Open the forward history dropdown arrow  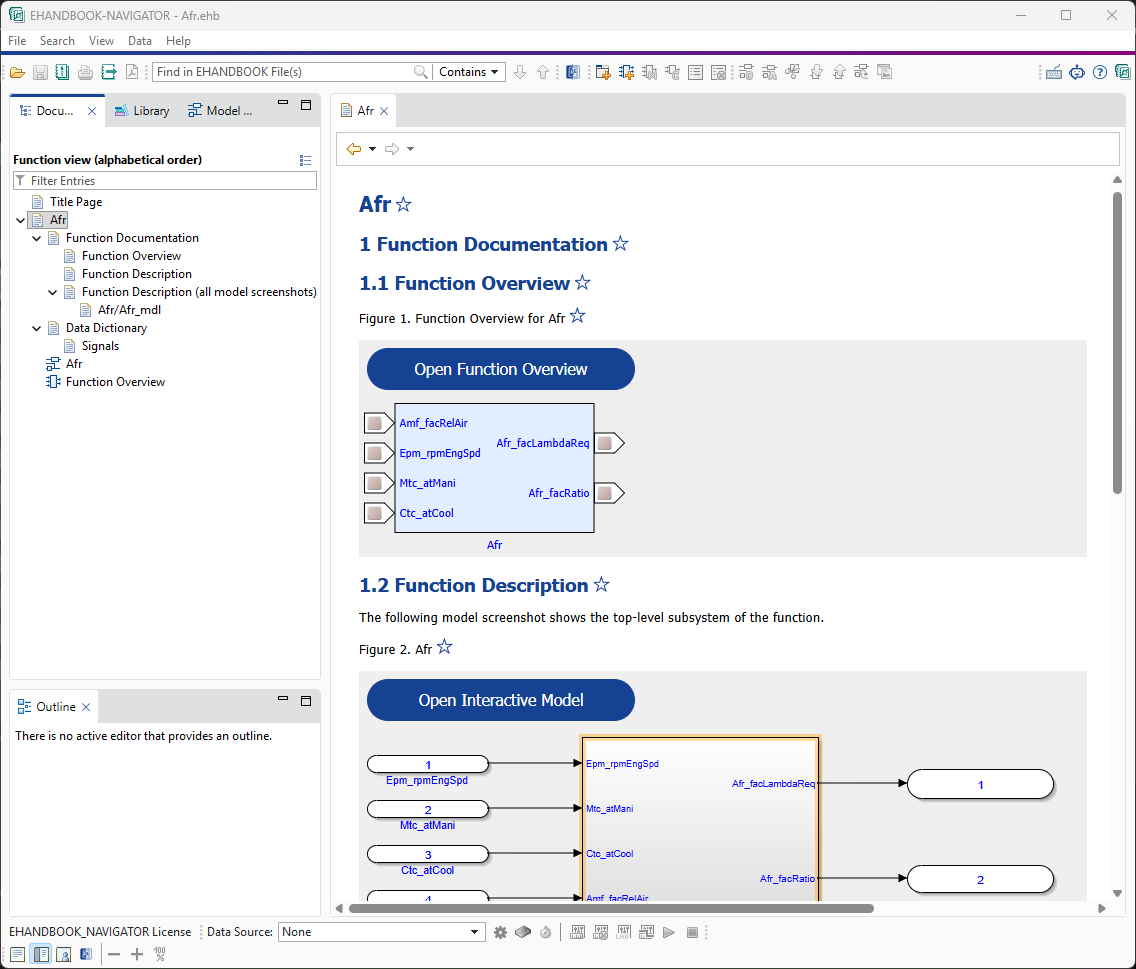click(411, 149)
